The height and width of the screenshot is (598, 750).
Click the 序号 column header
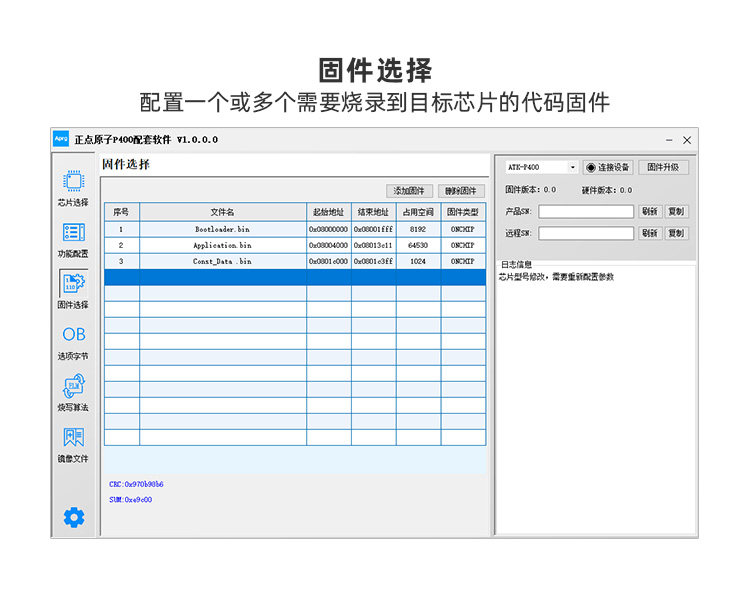pyautogui.click(x=121, y=212)
